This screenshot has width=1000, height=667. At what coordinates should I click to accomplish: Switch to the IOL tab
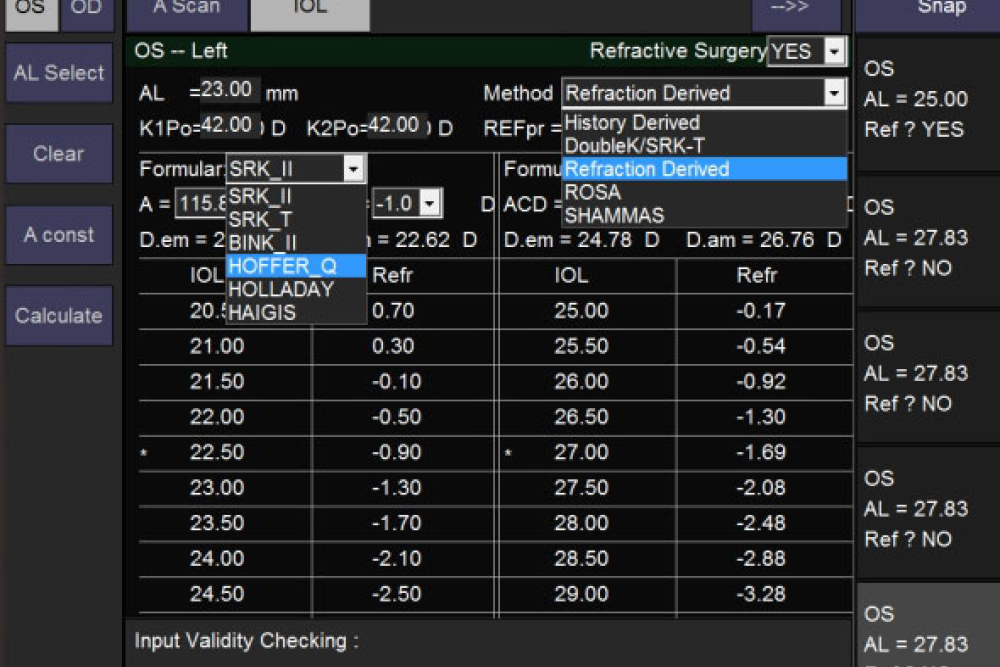309,10
